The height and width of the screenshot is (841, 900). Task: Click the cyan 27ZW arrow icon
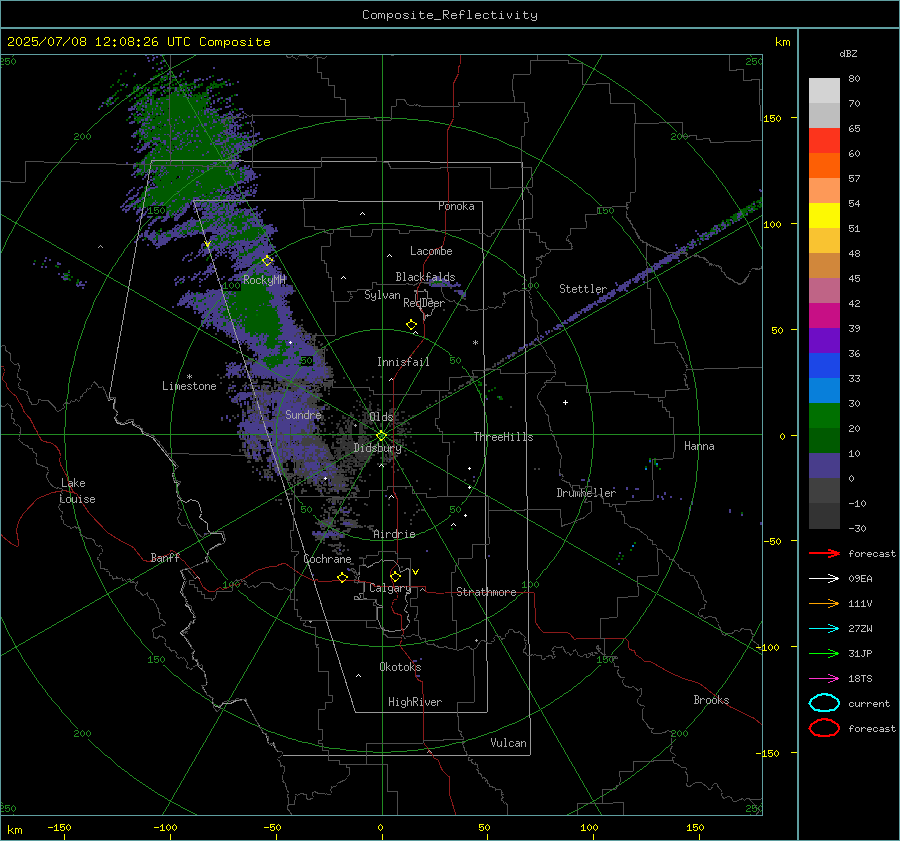pyautogui.click(x=824, y=629)
